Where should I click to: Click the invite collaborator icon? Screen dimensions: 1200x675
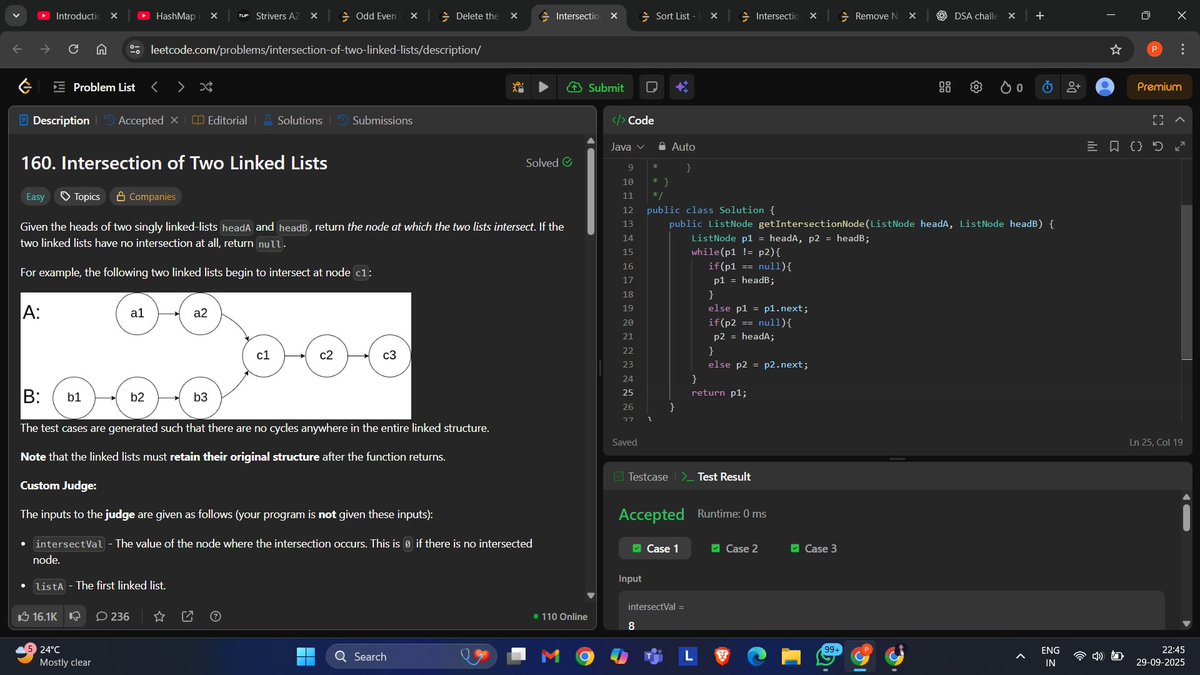pos(1074,87)
